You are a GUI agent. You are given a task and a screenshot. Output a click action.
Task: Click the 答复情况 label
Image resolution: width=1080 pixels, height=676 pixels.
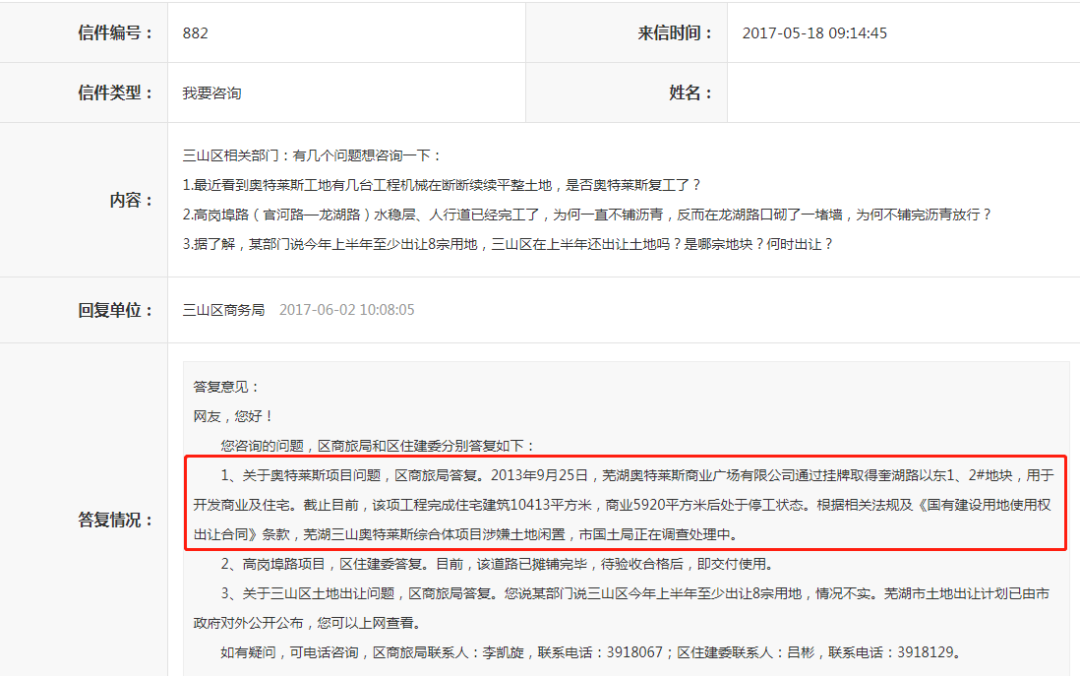click(115, 520)
